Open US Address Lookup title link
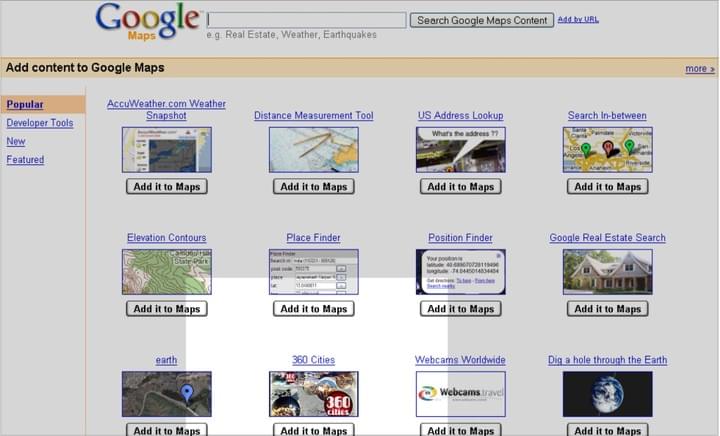Screen dimensions: 720x436 tap(461, 116)
